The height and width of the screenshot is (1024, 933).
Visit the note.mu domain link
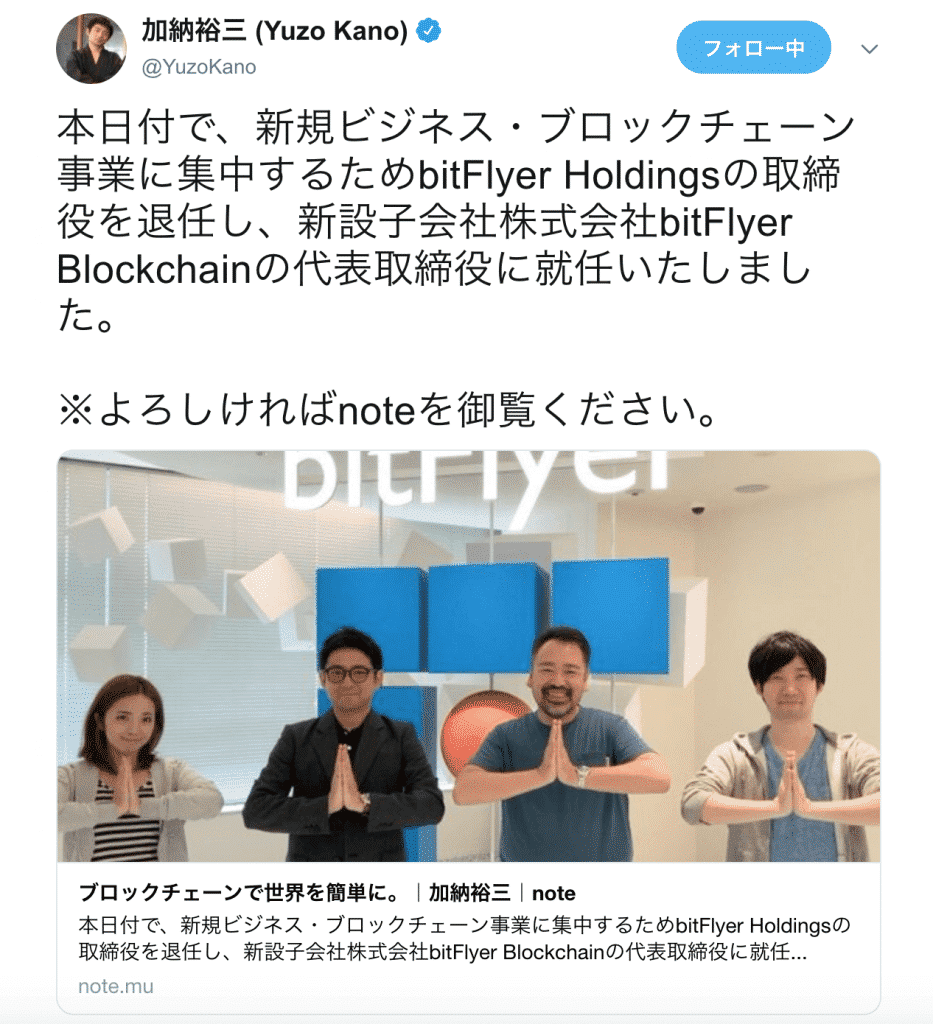[116, 986]
